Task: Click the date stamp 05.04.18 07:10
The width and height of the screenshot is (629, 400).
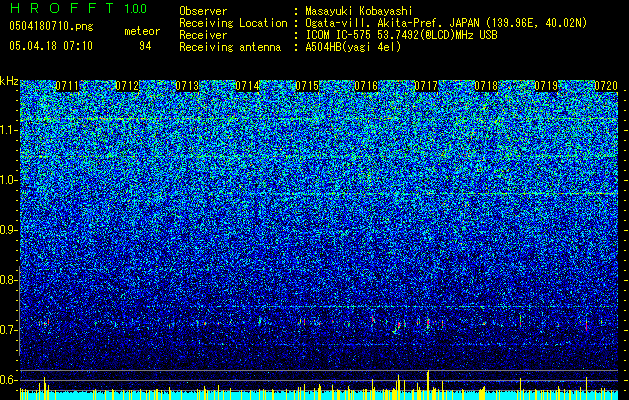Action: pos(51,46)
